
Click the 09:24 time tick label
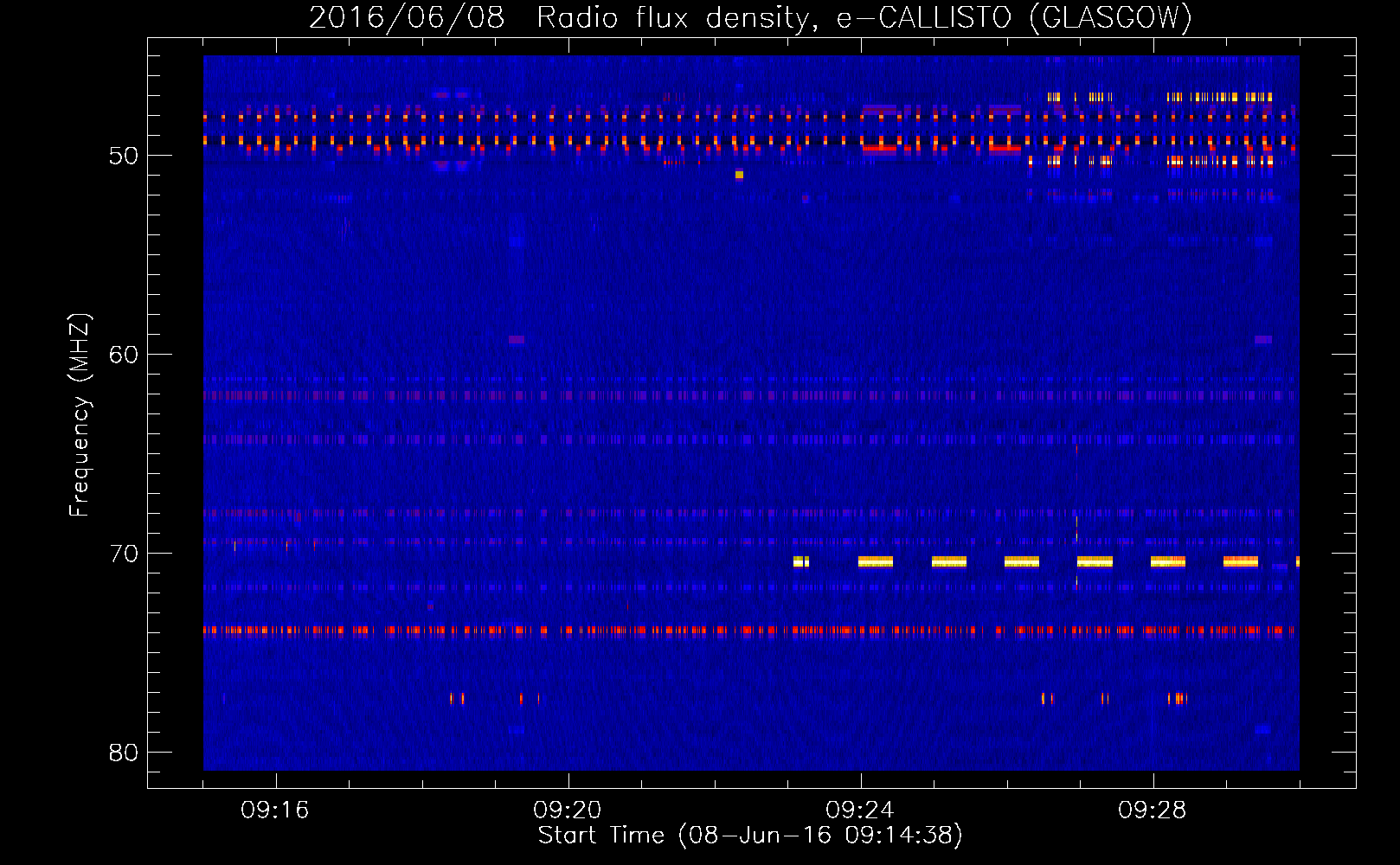(860, 811)
